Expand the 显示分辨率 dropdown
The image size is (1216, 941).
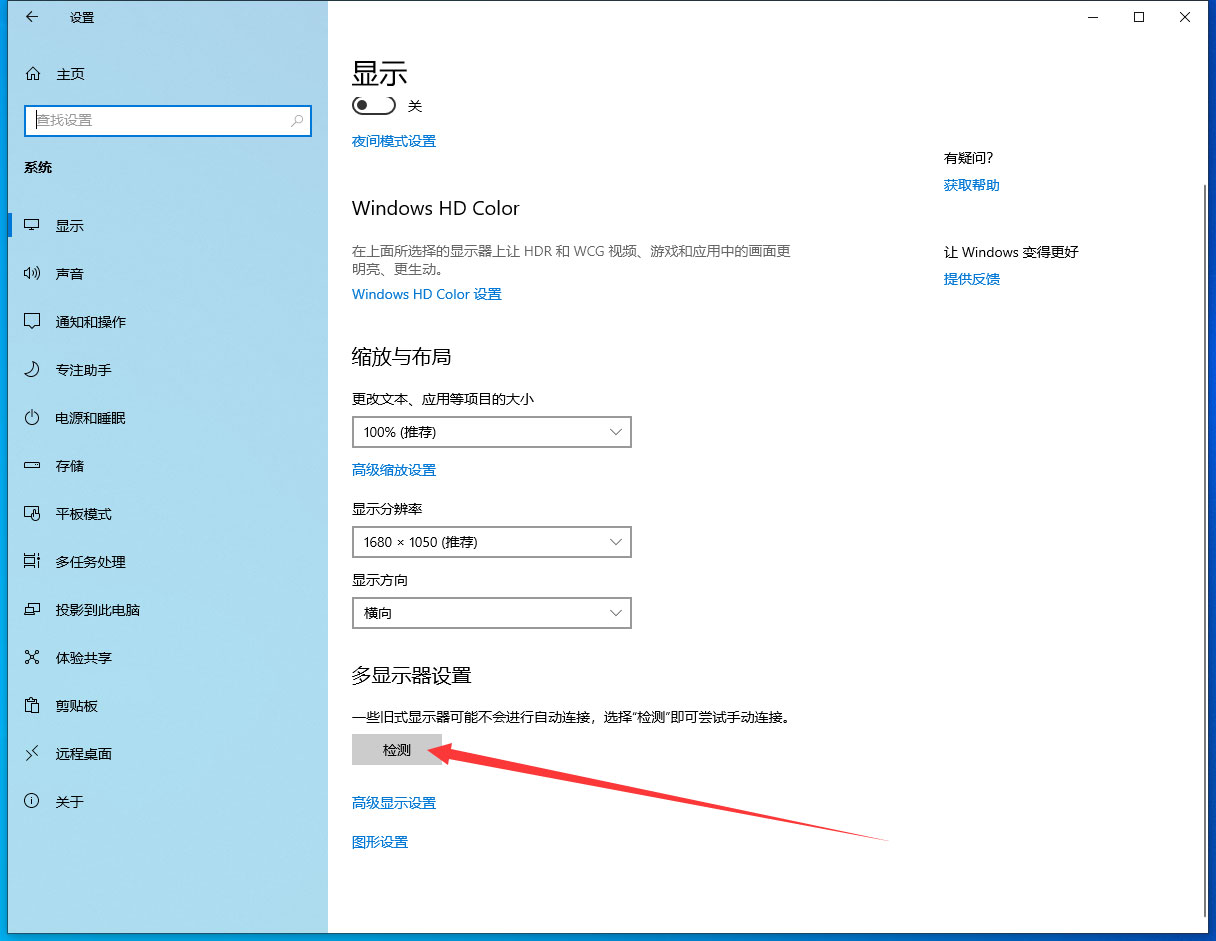(x=491, y=542)
